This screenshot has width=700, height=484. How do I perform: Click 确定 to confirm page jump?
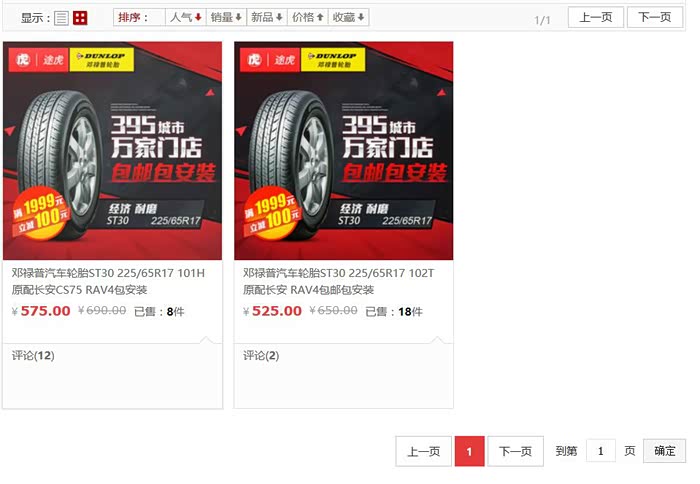coord(664,451)
